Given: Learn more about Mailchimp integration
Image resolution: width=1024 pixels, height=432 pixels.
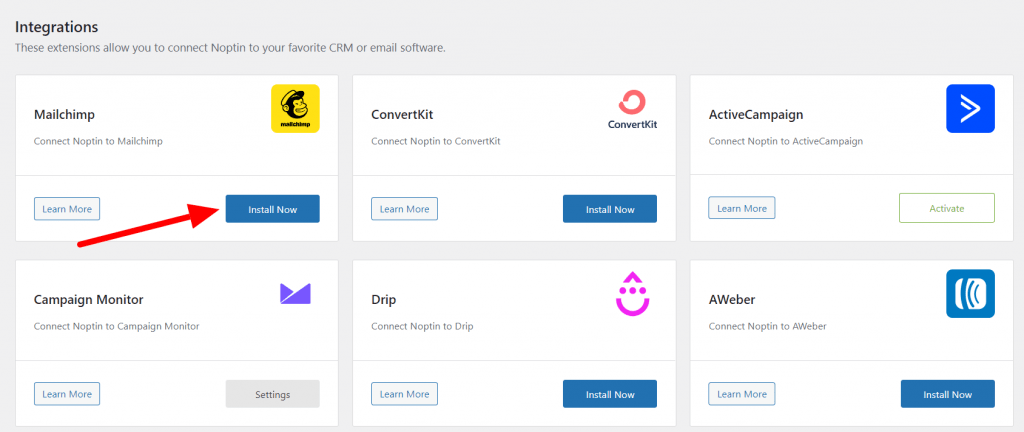Looking at the screenshot, I should (x=67, y=209).
